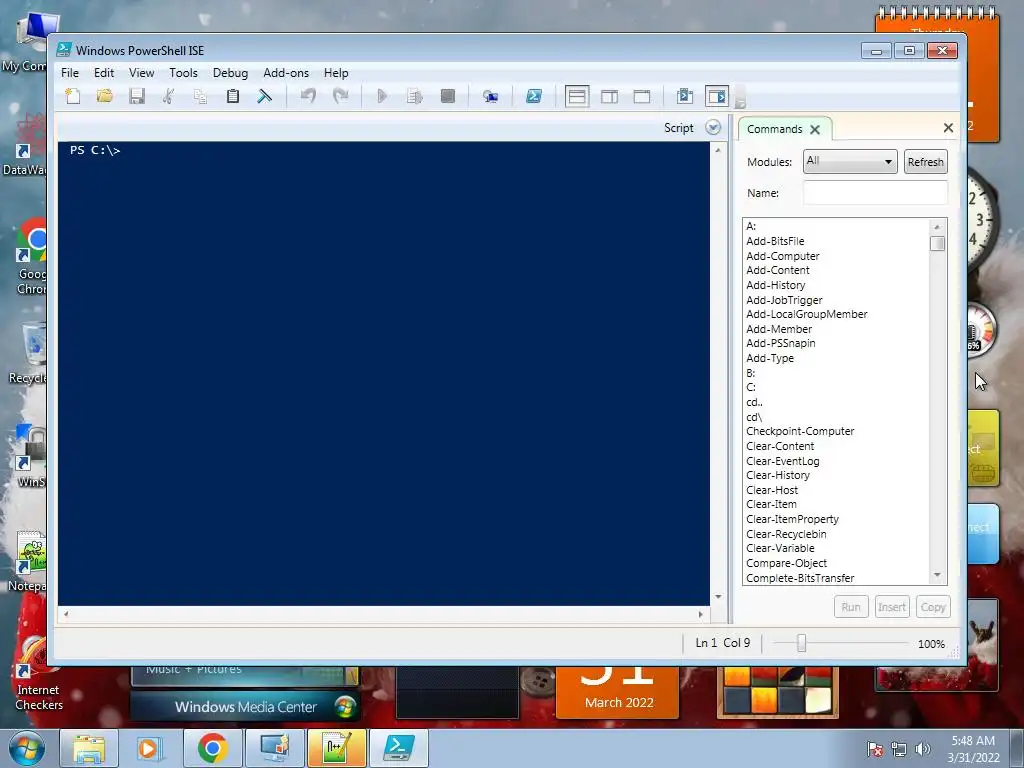The height and width of the screenshot is (768, 1024).
Task: Create a new script with the New icon
Action: pyautogui.click(x=73, y=97)
